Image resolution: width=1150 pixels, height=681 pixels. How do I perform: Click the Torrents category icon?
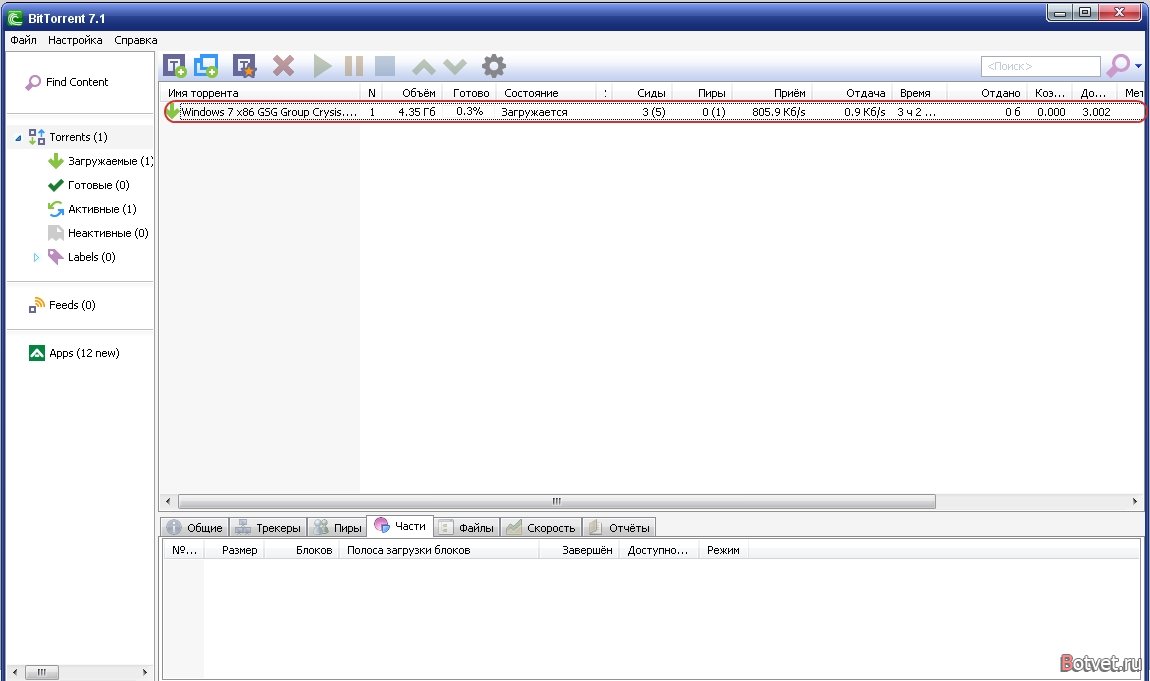point(37,137)
